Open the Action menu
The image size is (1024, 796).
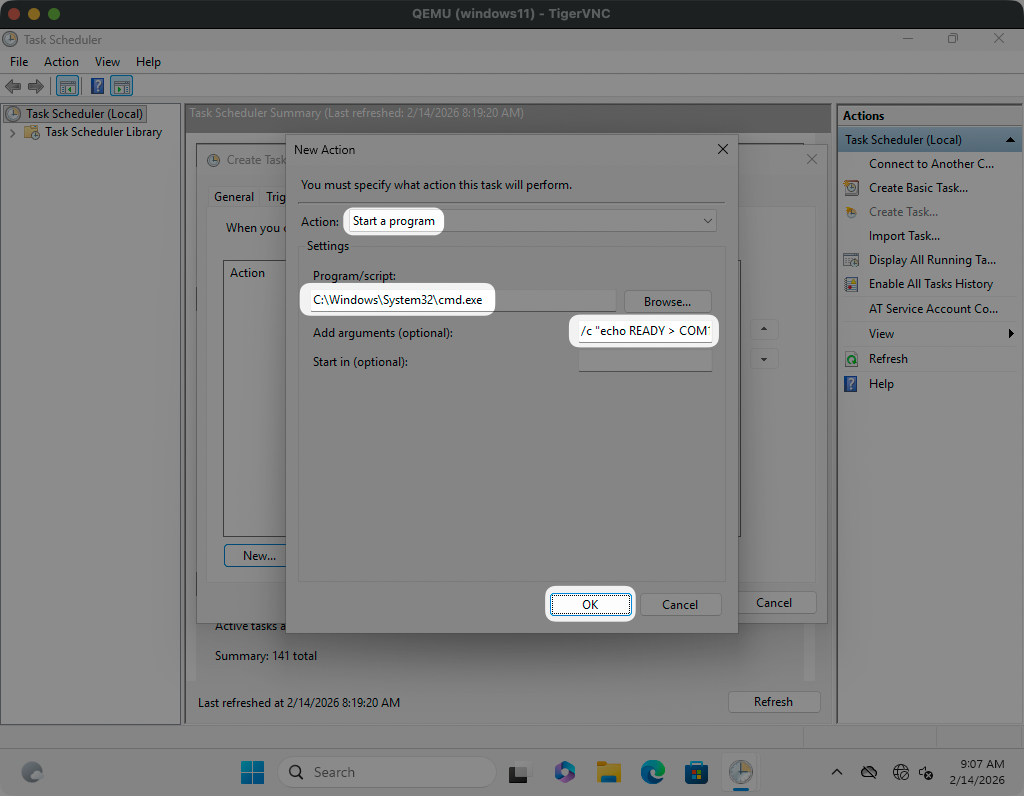pos(61,62)
